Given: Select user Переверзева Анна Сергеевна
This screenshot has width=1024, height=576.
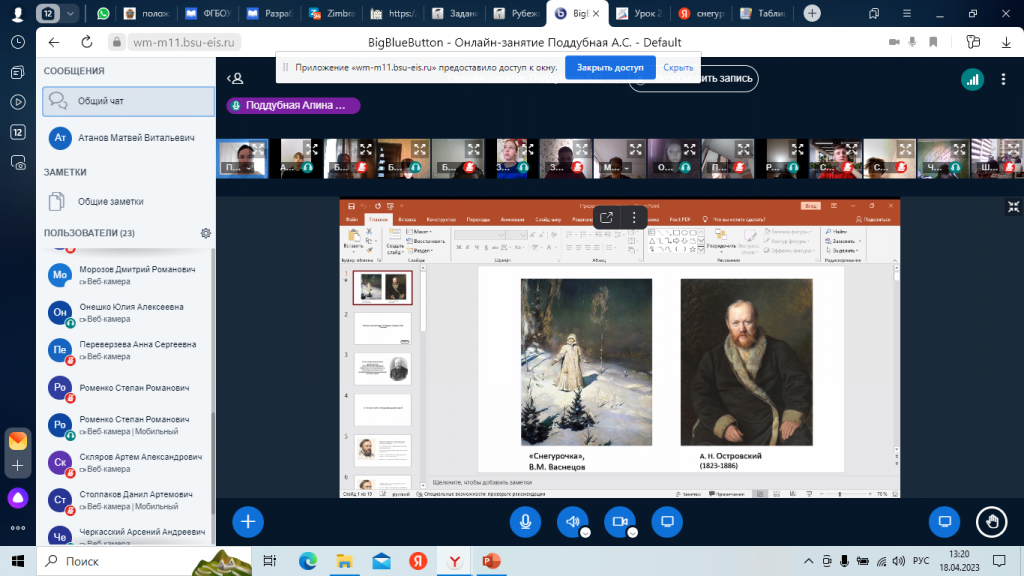Looking at the screenshot, I should click(129, 350).
